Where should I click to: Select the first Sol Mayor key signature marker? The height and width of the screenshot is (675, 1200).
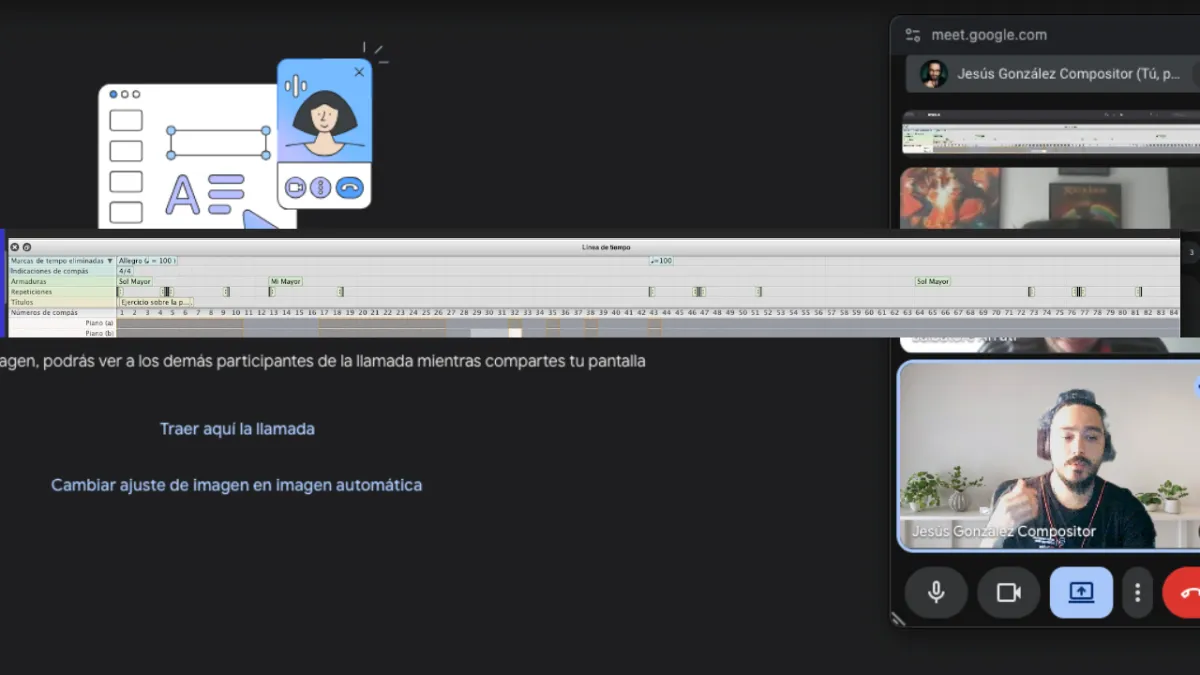pyautogui.click(x=135, y=282)
